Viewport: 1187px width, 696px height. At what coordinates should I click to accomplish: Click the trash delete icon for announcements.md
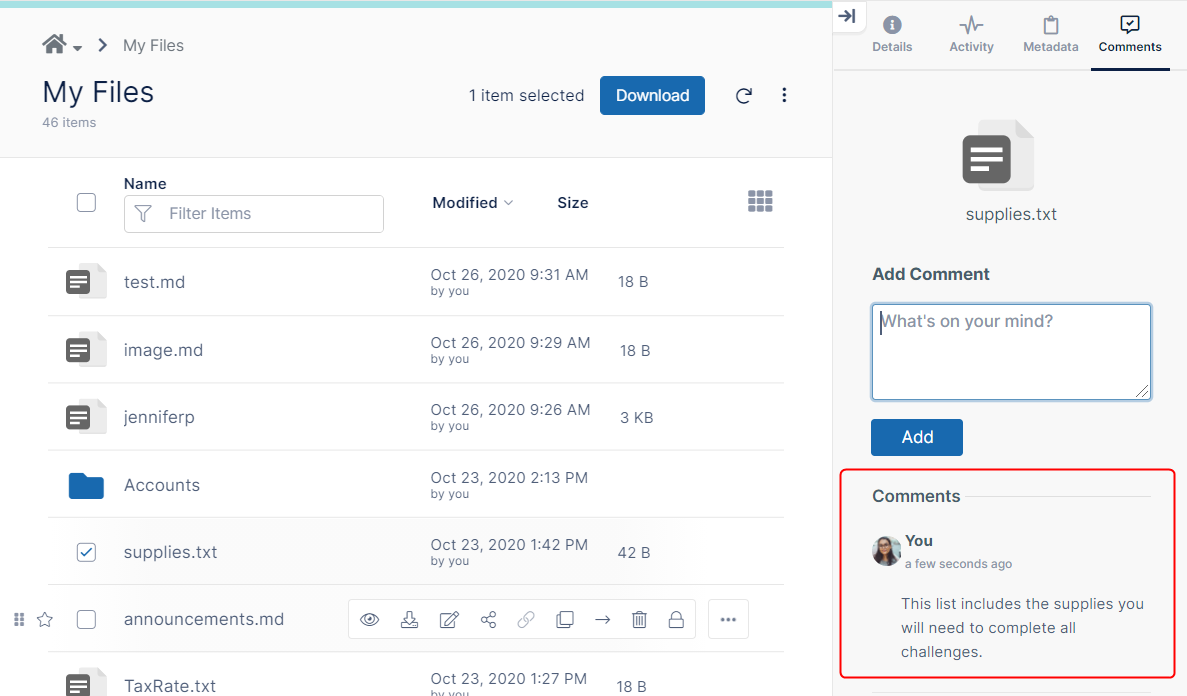pos(640,620)
